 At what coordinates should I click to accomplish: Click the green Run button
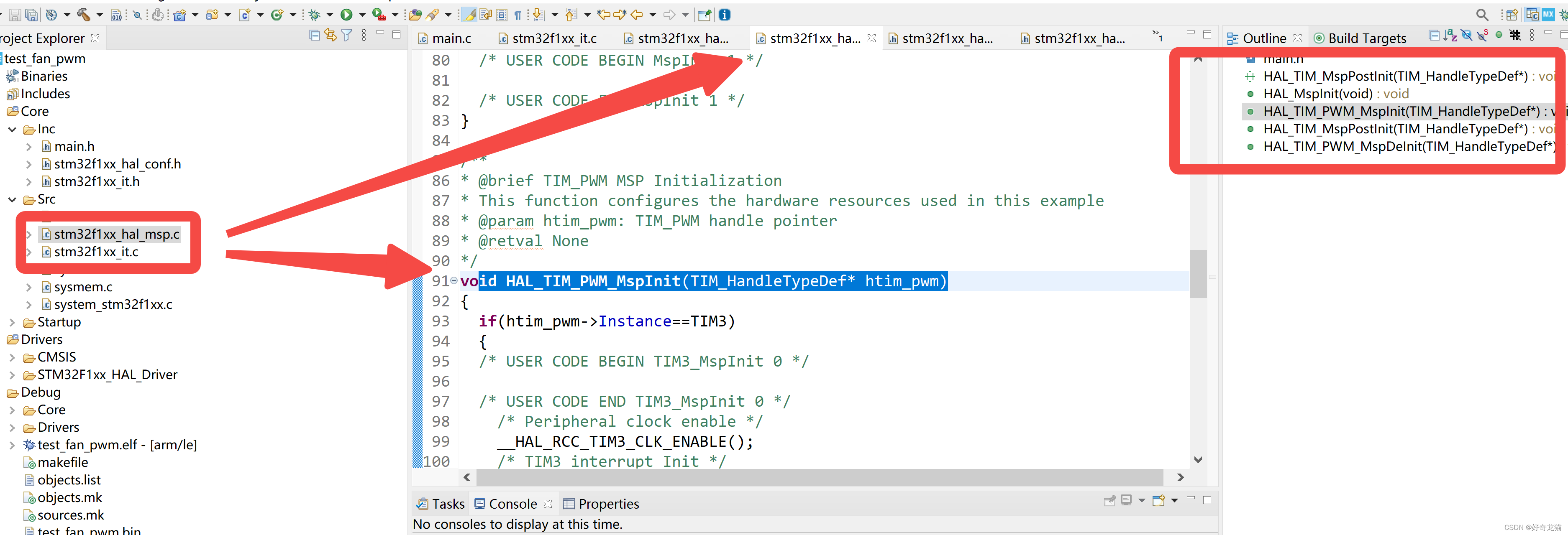pos(346,14)
